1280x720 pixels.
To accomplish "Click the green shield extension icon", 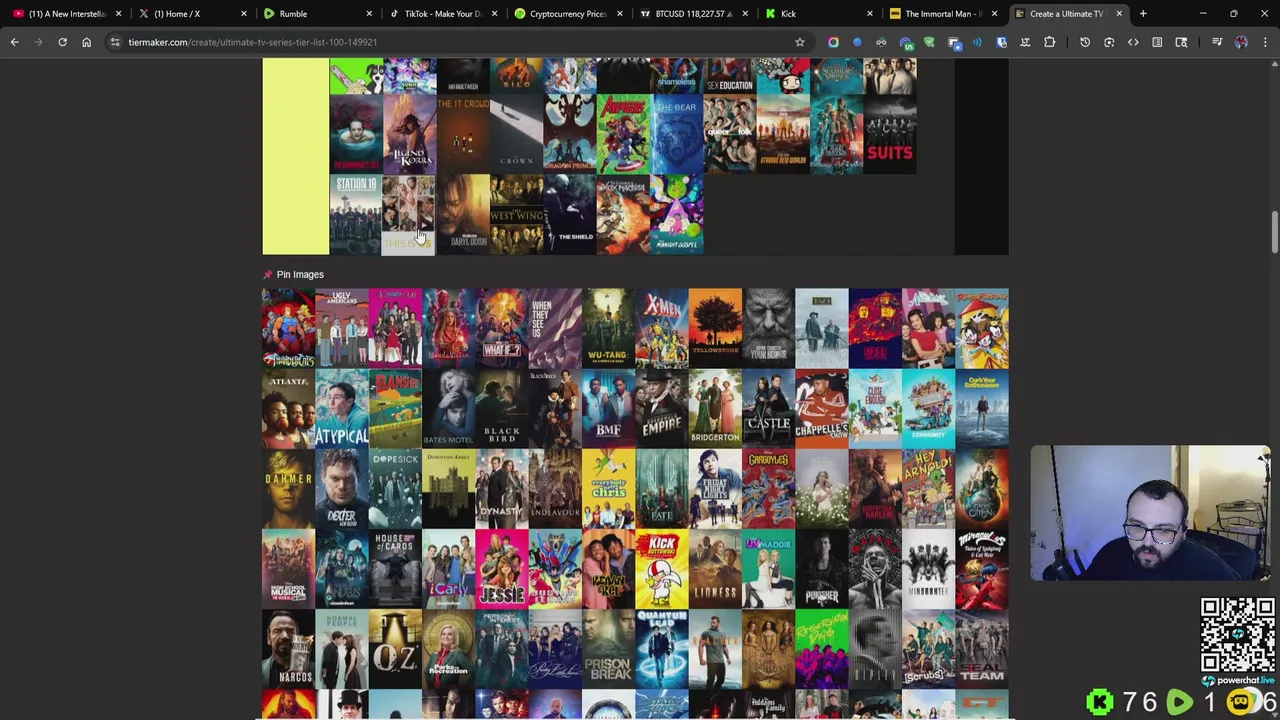I will [x=929, y=42].
